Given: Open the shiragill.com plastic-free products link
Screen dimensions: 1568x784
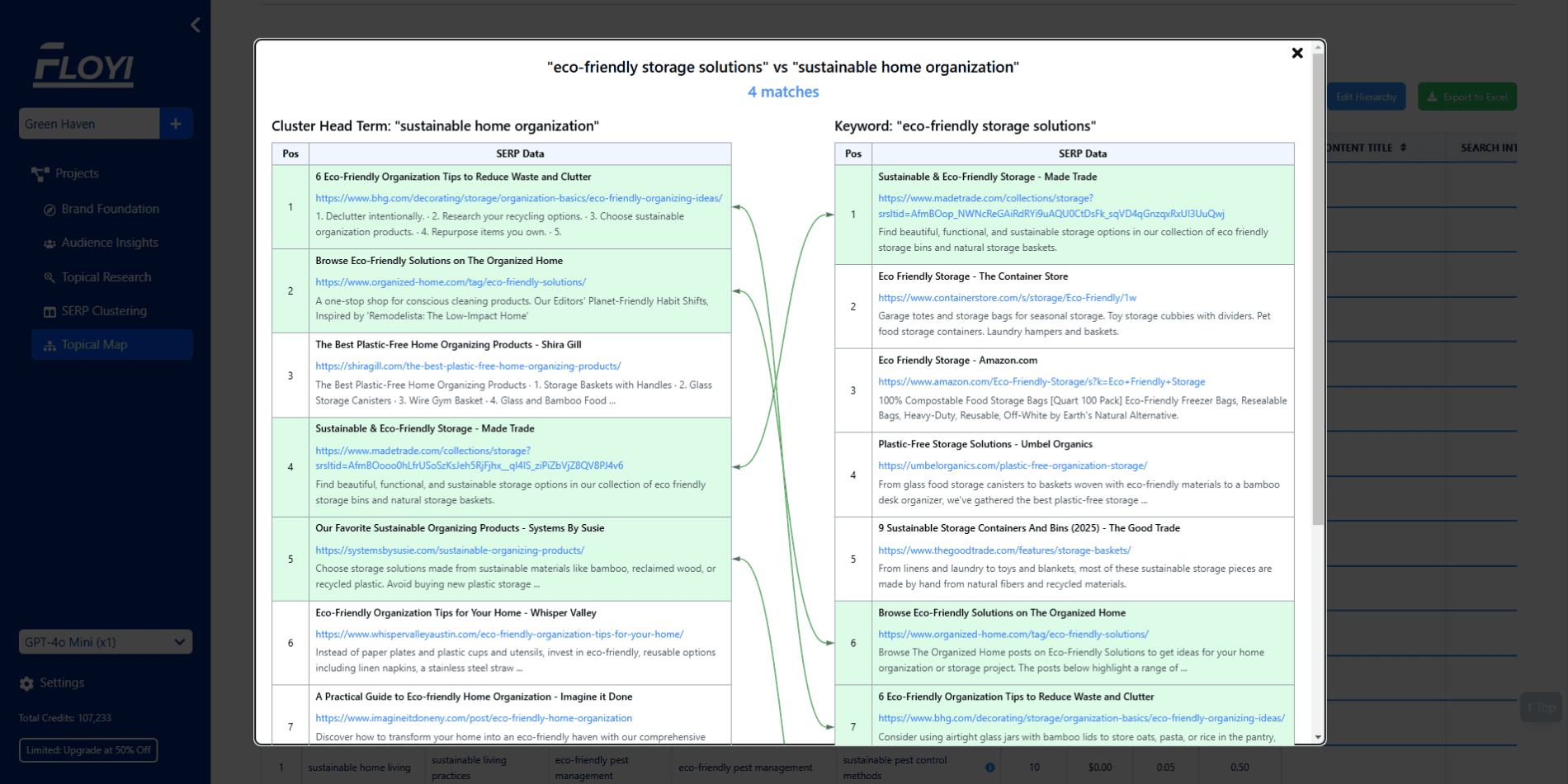Looking at the screenshot, I should point(468,366).
